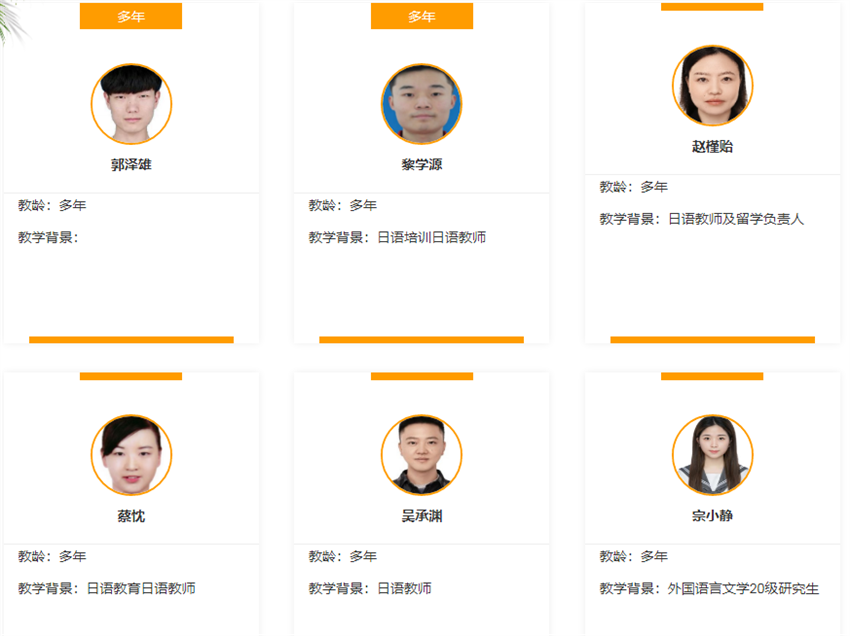Click 郭泽雄's circular portrait photo

[131, 104]
